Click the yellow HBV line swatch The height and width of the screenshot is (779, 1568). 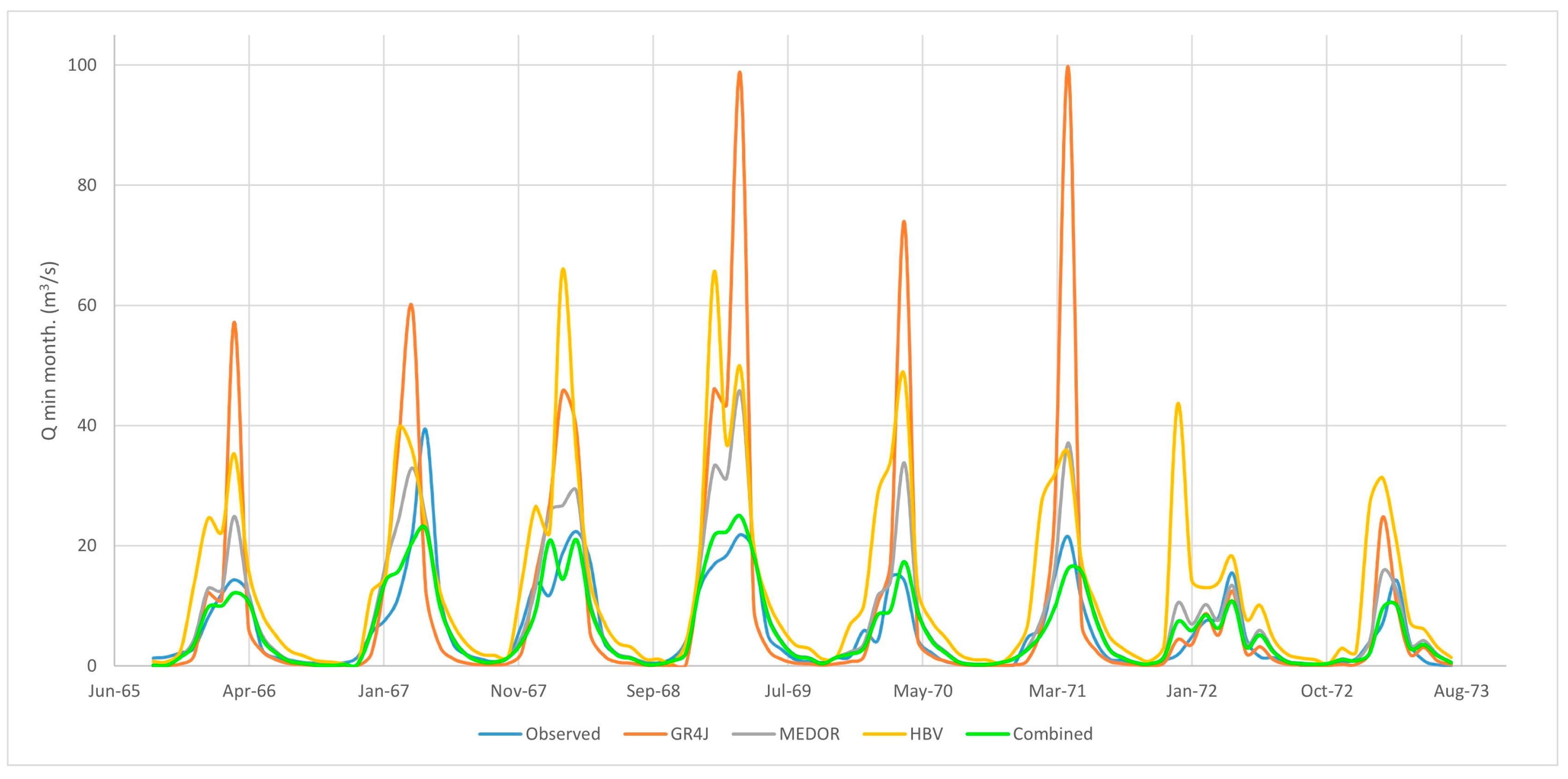(x=885, y=735)
